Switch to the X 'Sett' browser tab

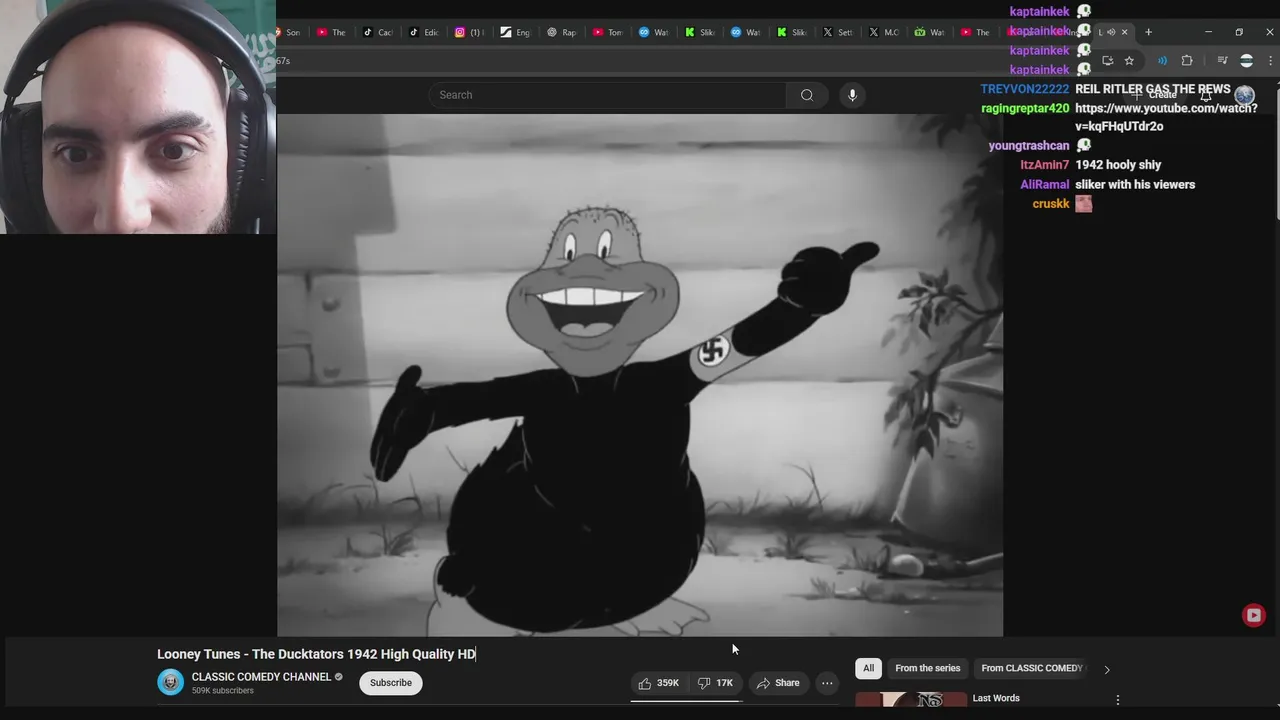[x=837, y=32]
